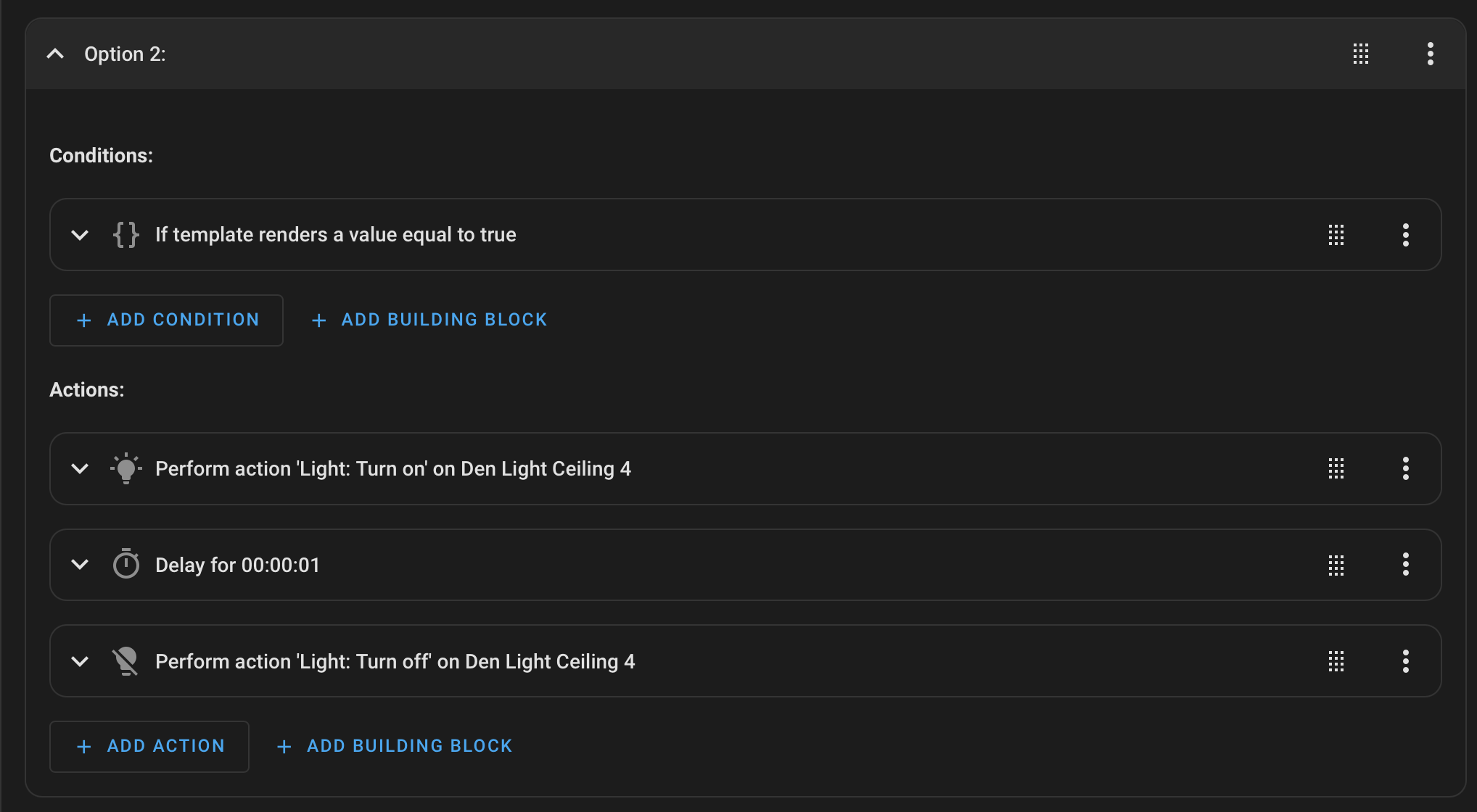The width and height of the screenshot is (1477, 812).
Task: Open Delay action three-dot menu
Action: 1405,565
